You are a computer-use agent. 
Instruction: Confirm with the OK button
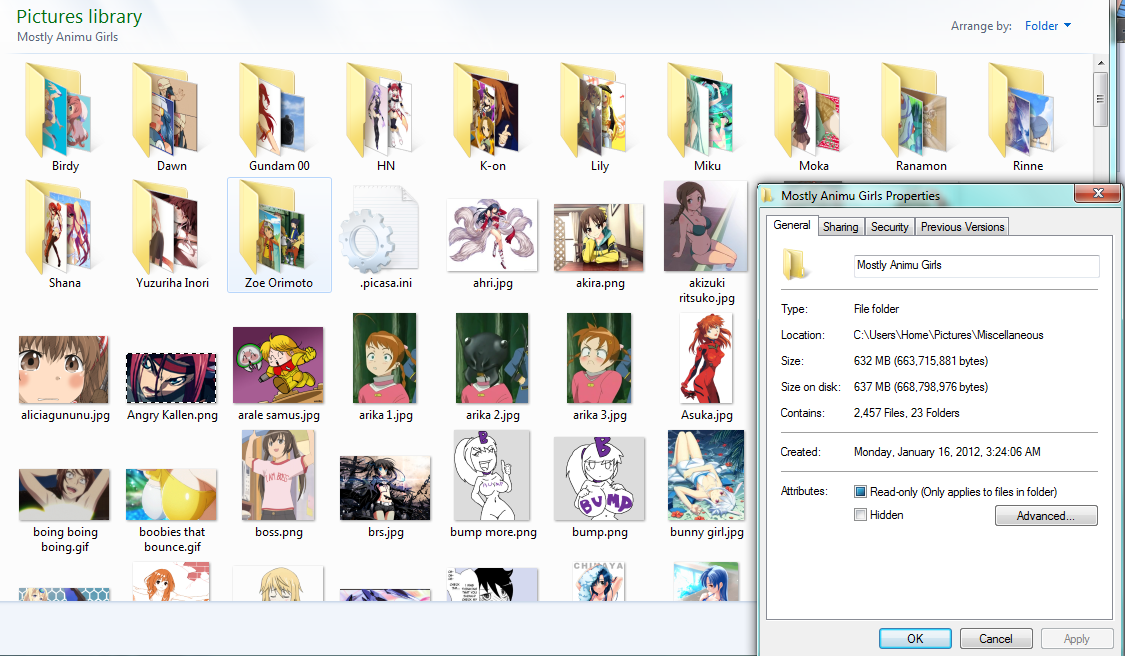(915, 638)
